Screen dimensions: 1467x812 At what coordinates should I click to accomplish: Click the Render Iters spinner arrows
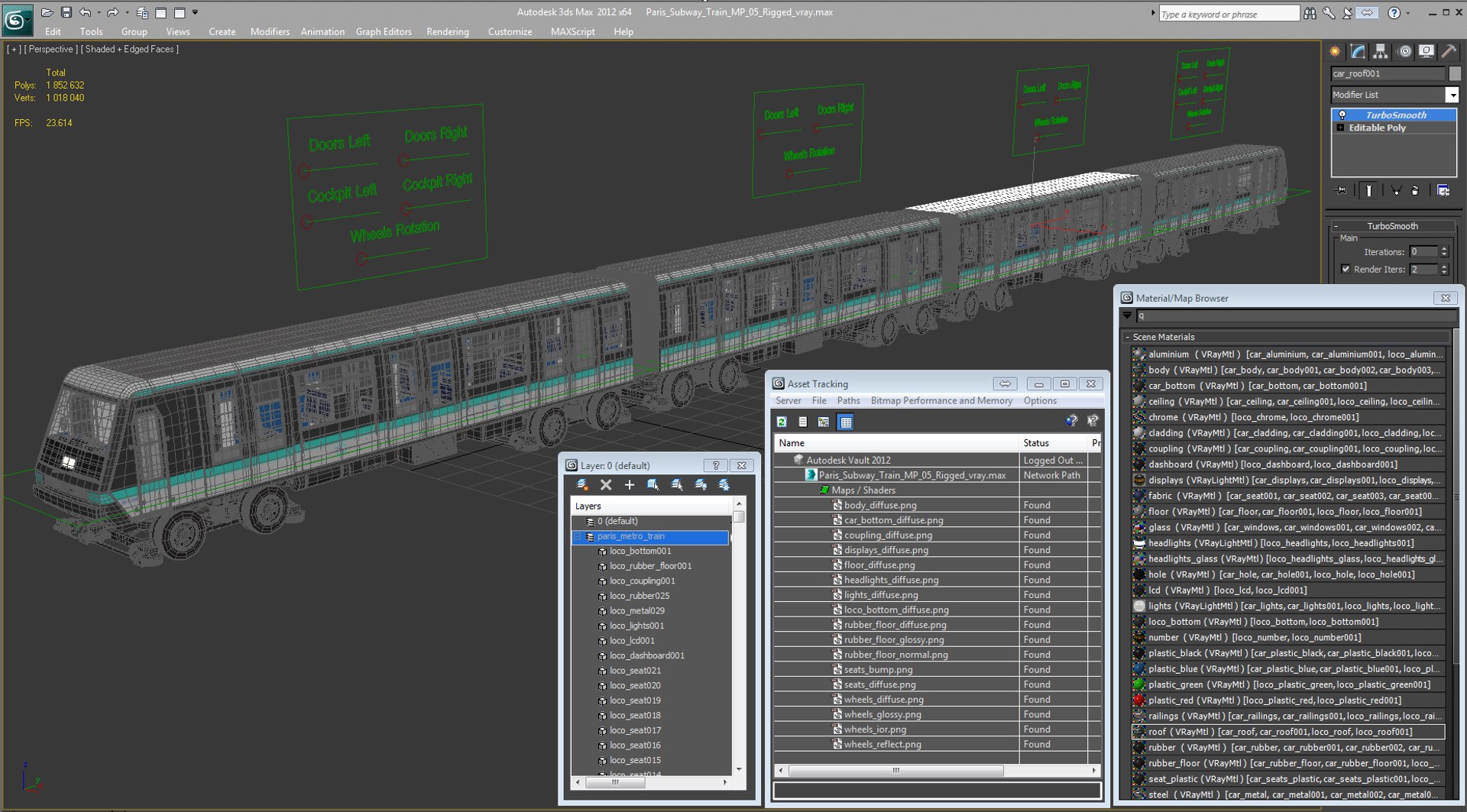click(x=1444, y=269)
